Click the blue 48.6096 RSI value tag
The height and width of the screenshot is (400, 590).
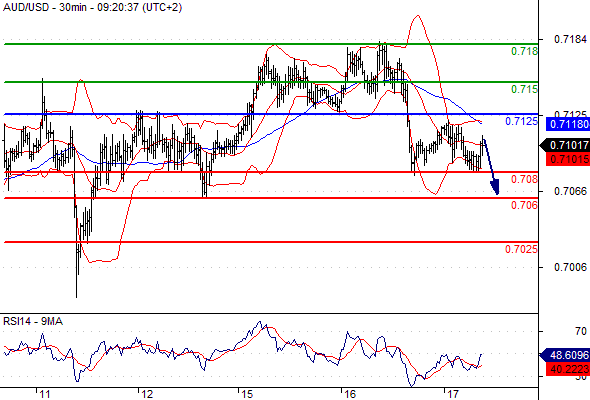coord(565,355)
